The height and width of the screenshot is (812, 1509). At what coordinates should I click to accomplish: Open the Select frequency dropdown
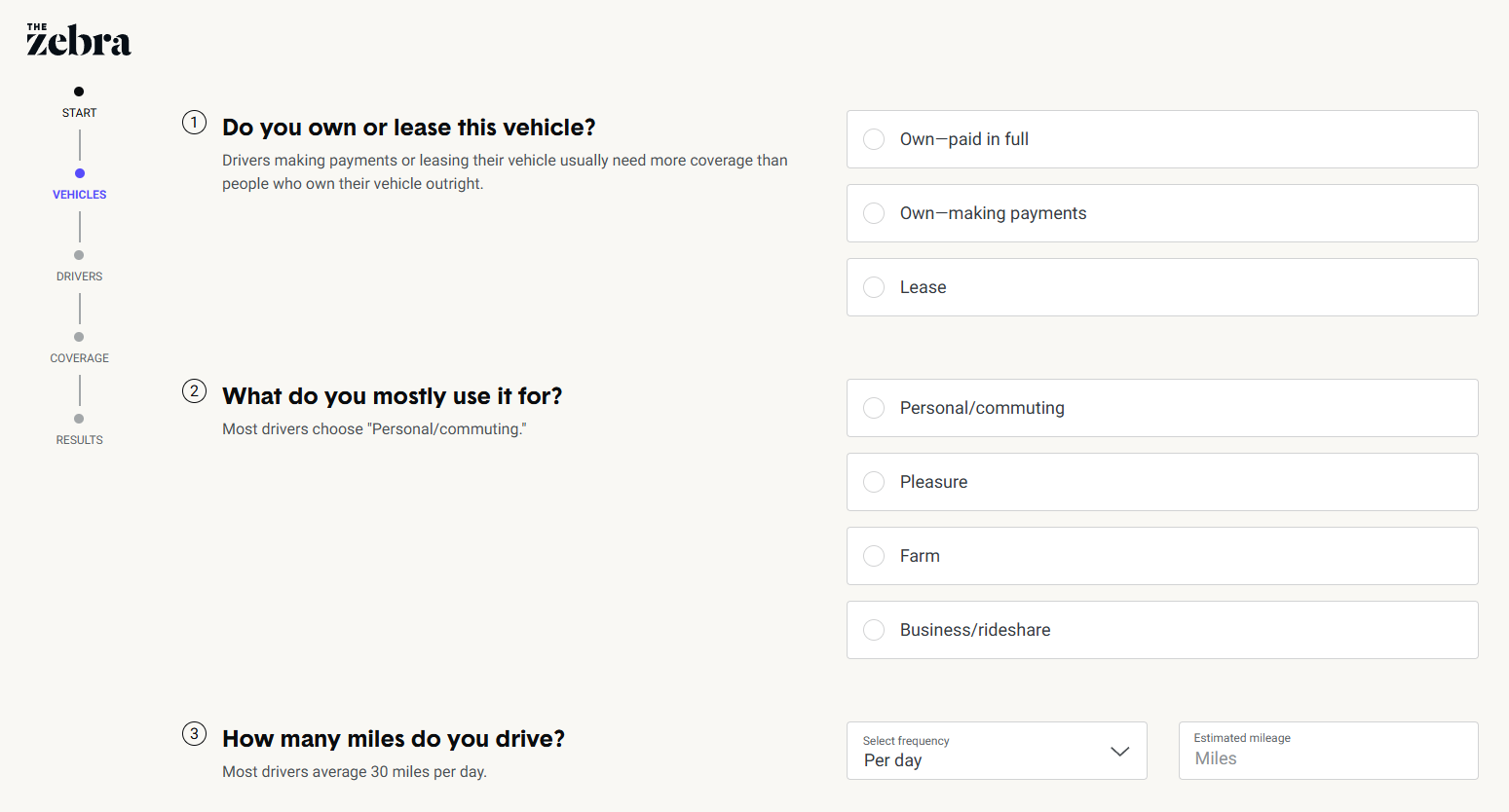[997, 751]
